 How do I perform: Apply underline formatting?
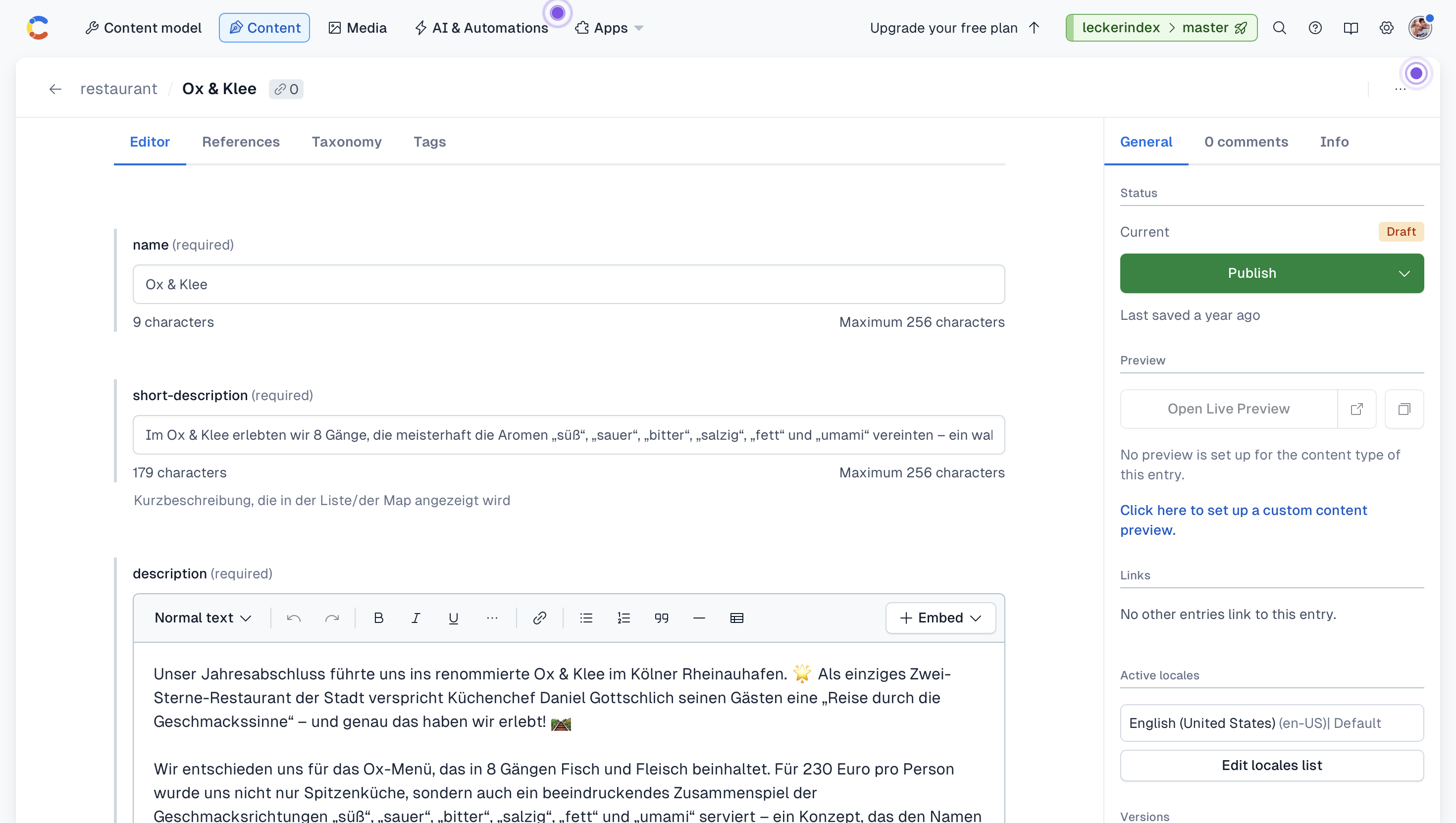coord(453,618)
